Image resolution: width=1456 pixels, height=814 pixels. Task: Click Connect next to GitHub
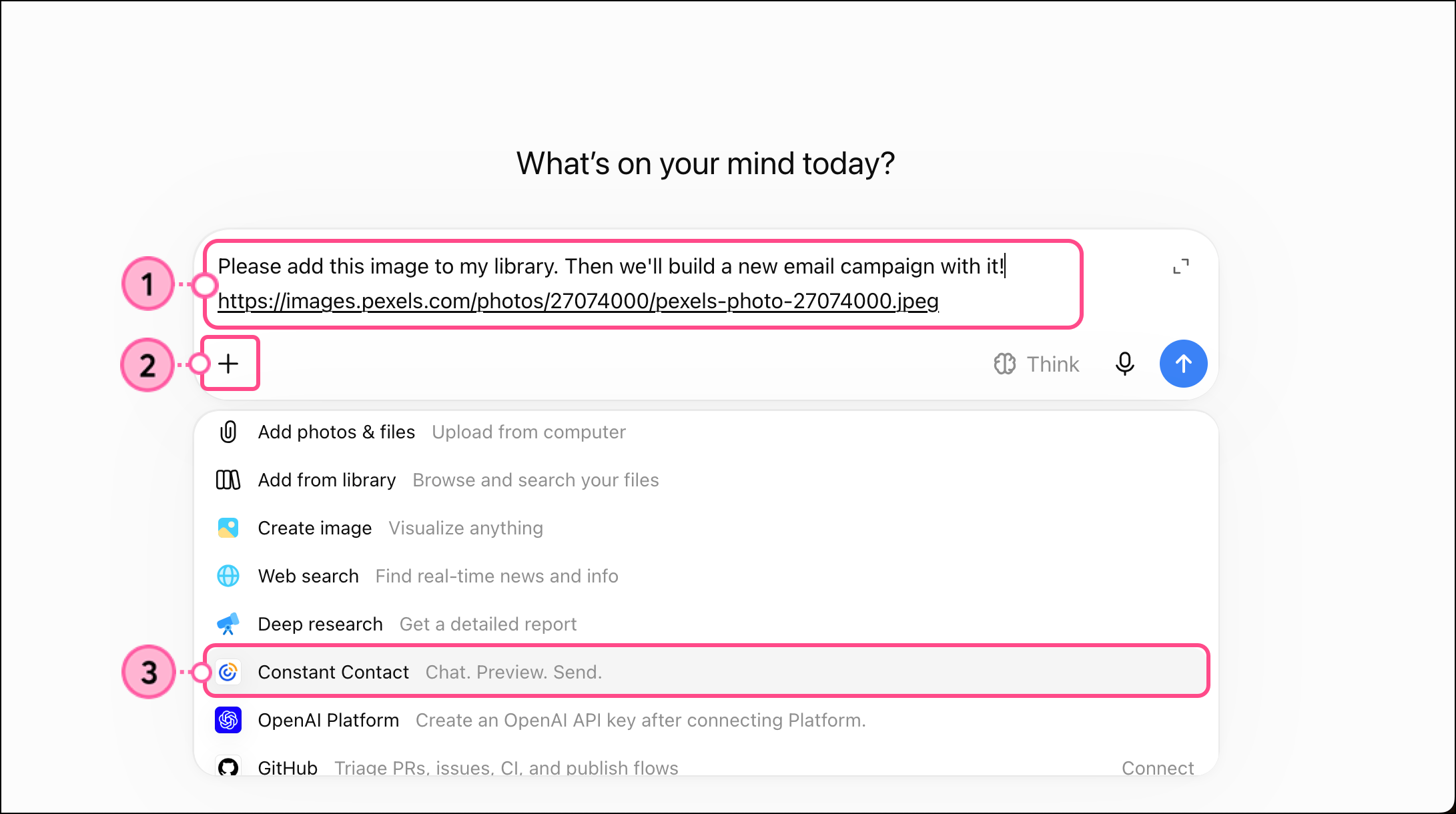(1158, 768)
